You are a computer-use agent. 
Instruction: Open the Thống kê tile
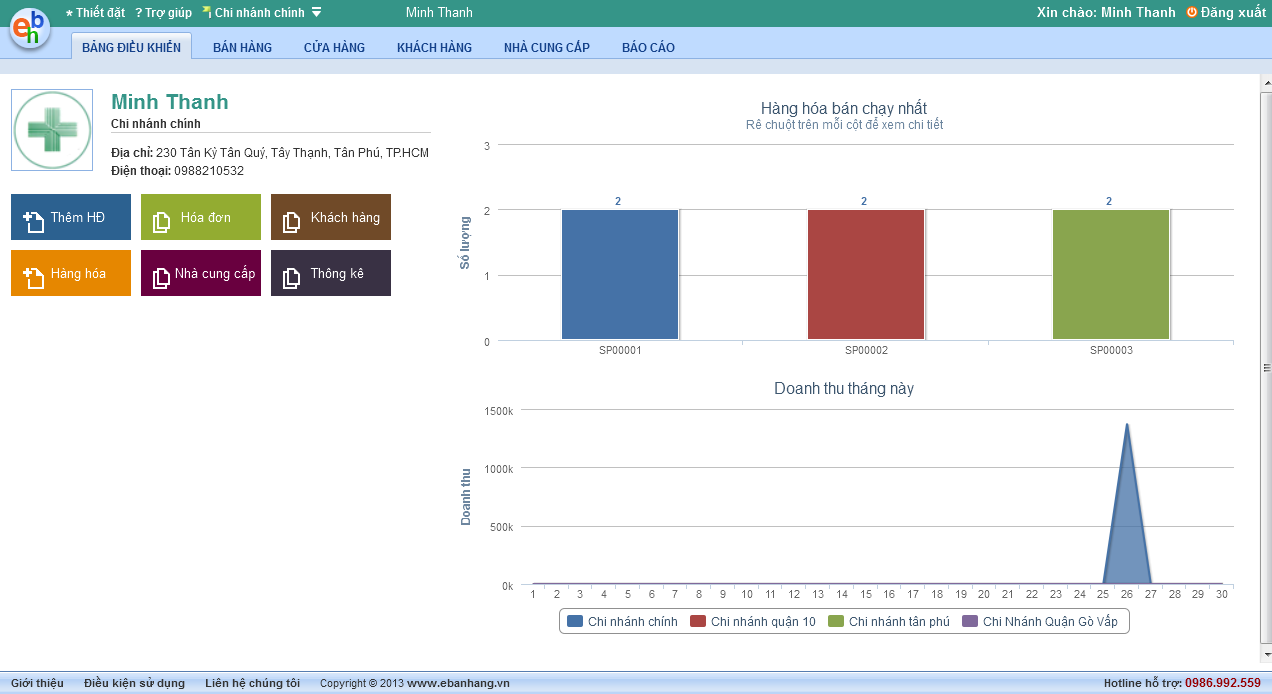point(330,273)
